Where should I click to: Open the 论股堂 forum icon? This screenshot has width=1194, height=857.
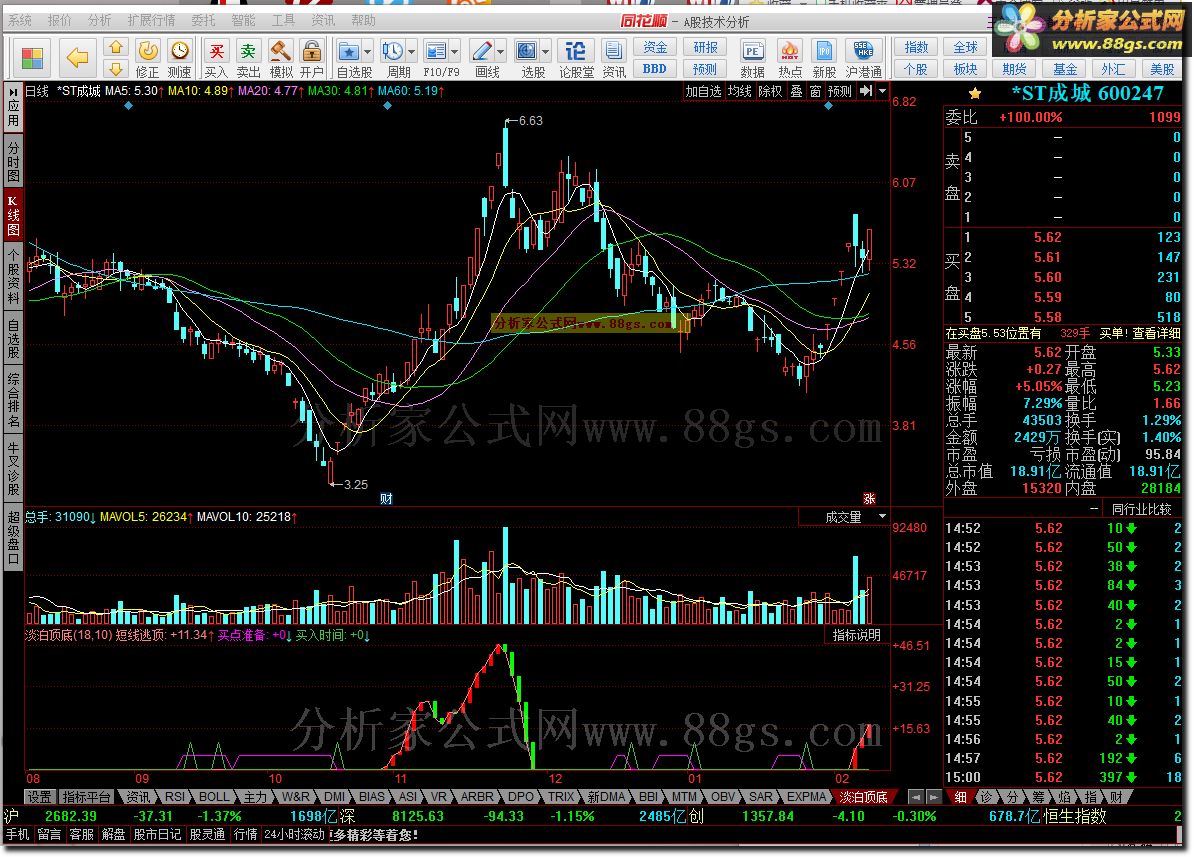pos(576,59)
